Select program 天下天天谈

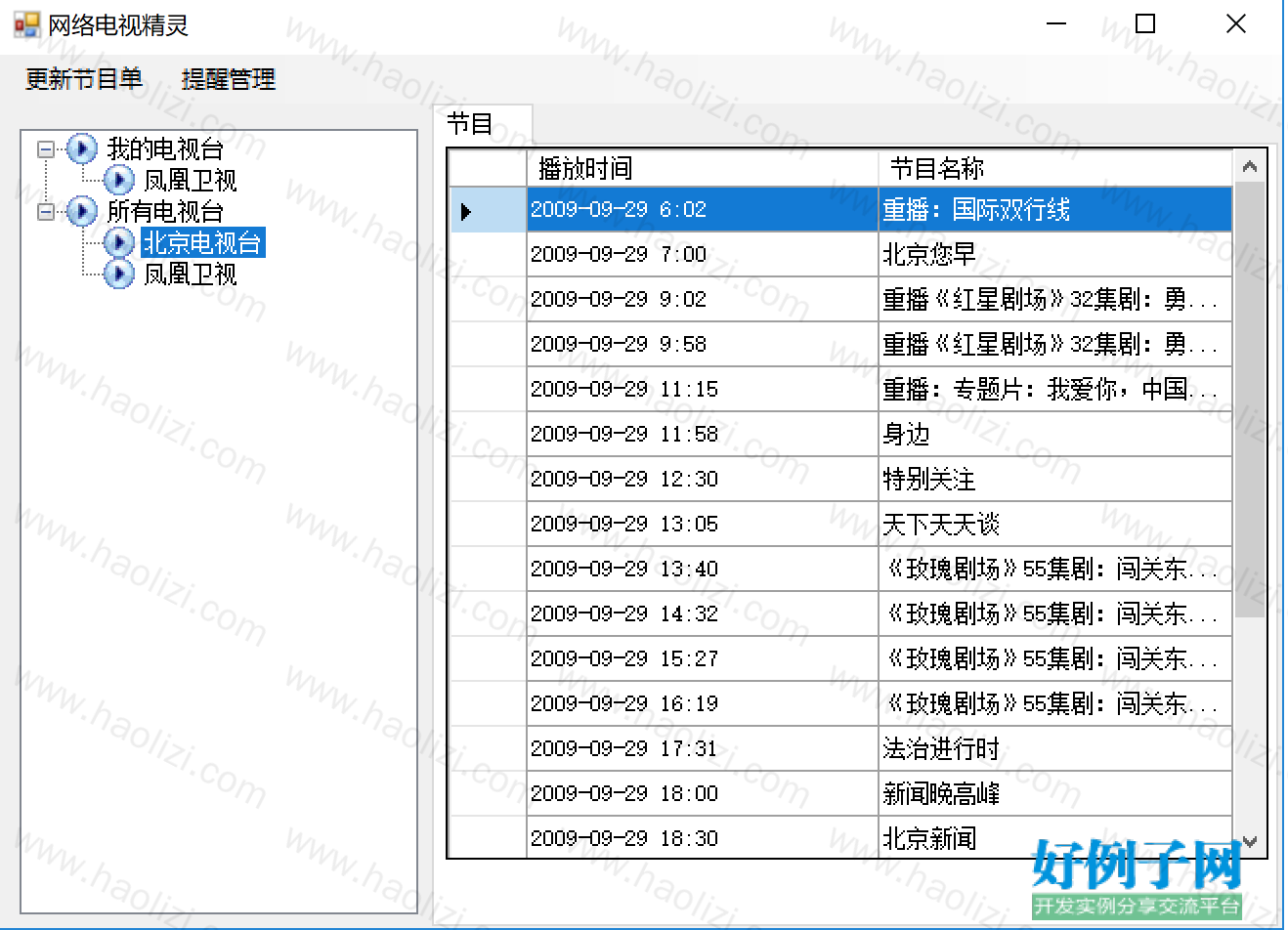[x=1055, y=524]
